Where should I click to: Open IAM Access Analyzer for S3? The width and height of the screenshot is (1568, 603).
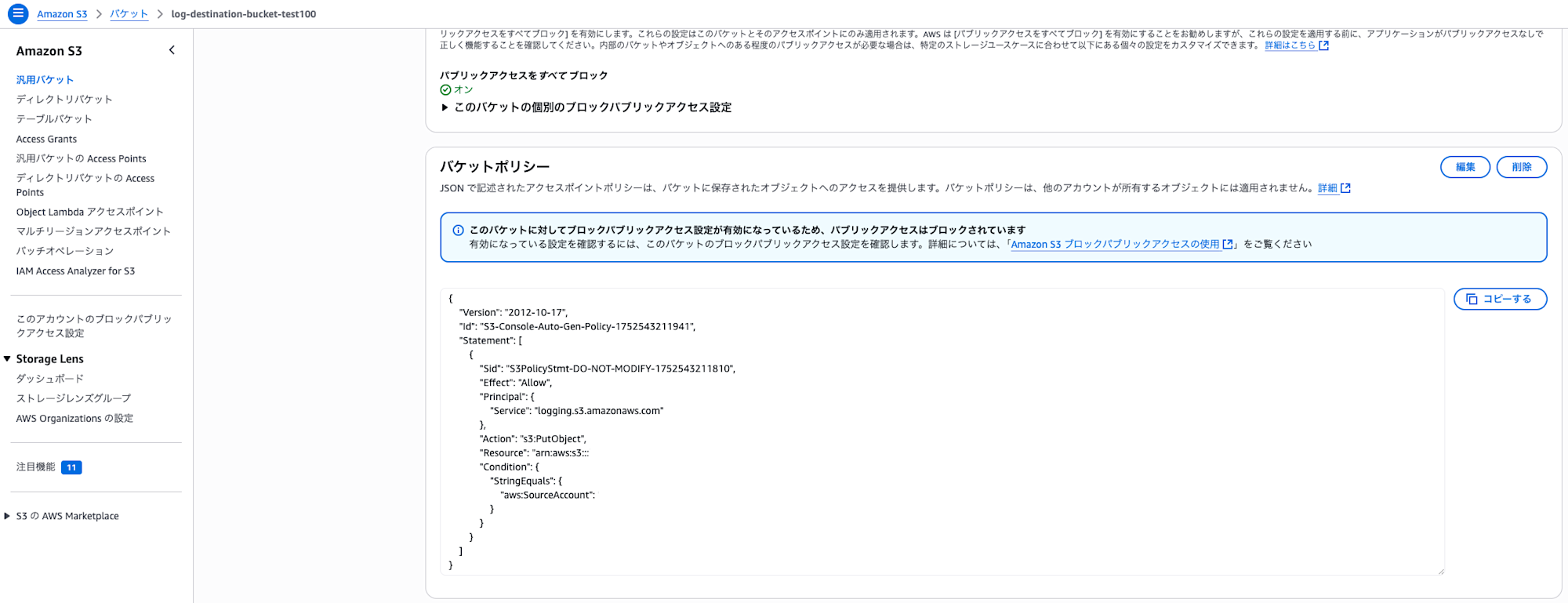(x=76, y=271)
